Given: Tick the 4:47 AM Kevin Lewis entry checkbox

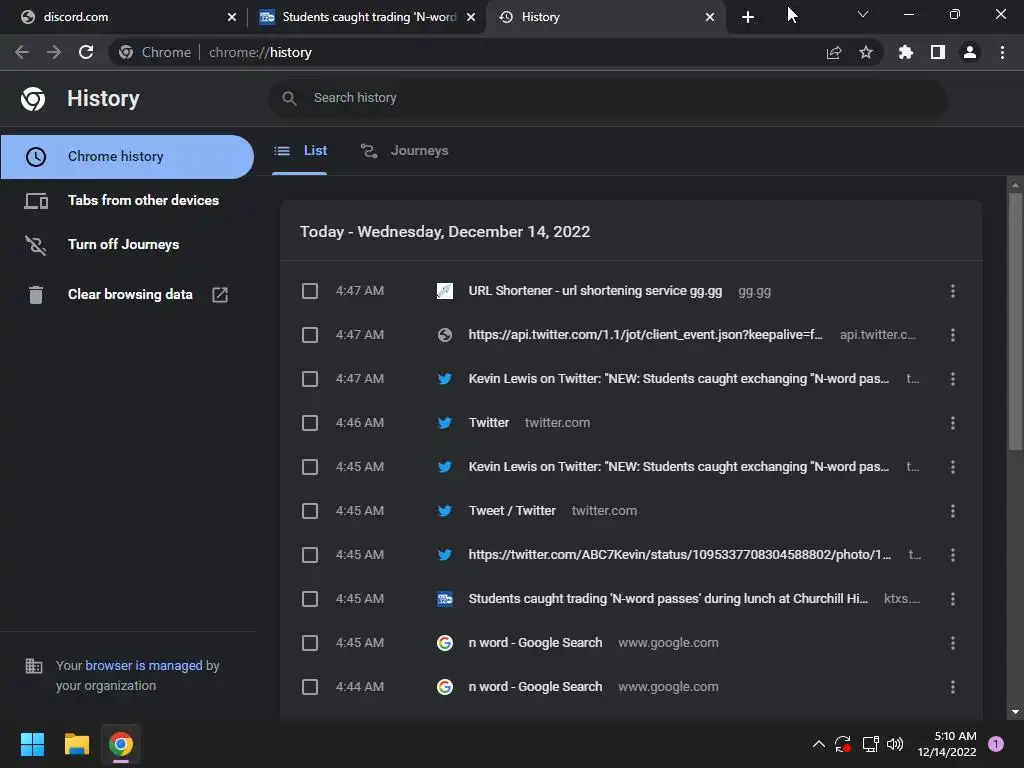Looking at the screenshot, I should coord(310,379).
